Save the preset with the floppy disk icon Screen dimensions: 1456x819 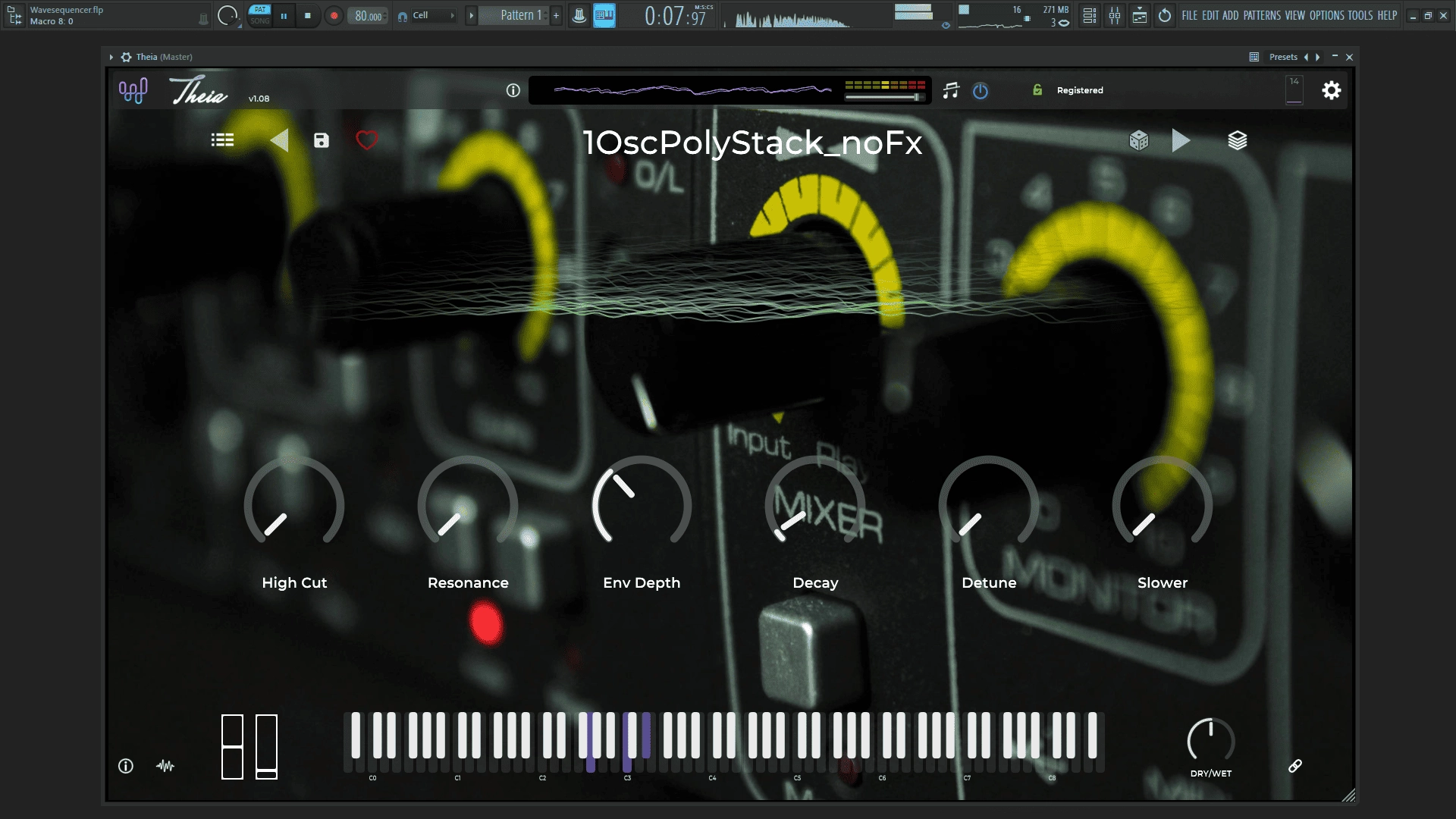pos(322,140)
